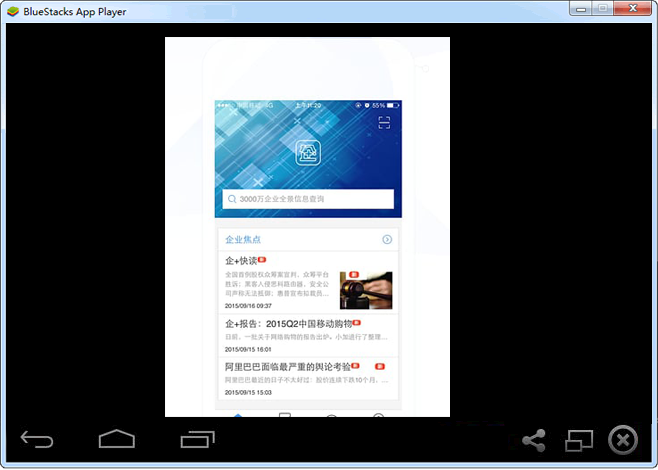The image size is (658, 470).
Task: Expand 企业焦点 with the circled arrow
Action: pyautogui.click(x=387, y=240)
